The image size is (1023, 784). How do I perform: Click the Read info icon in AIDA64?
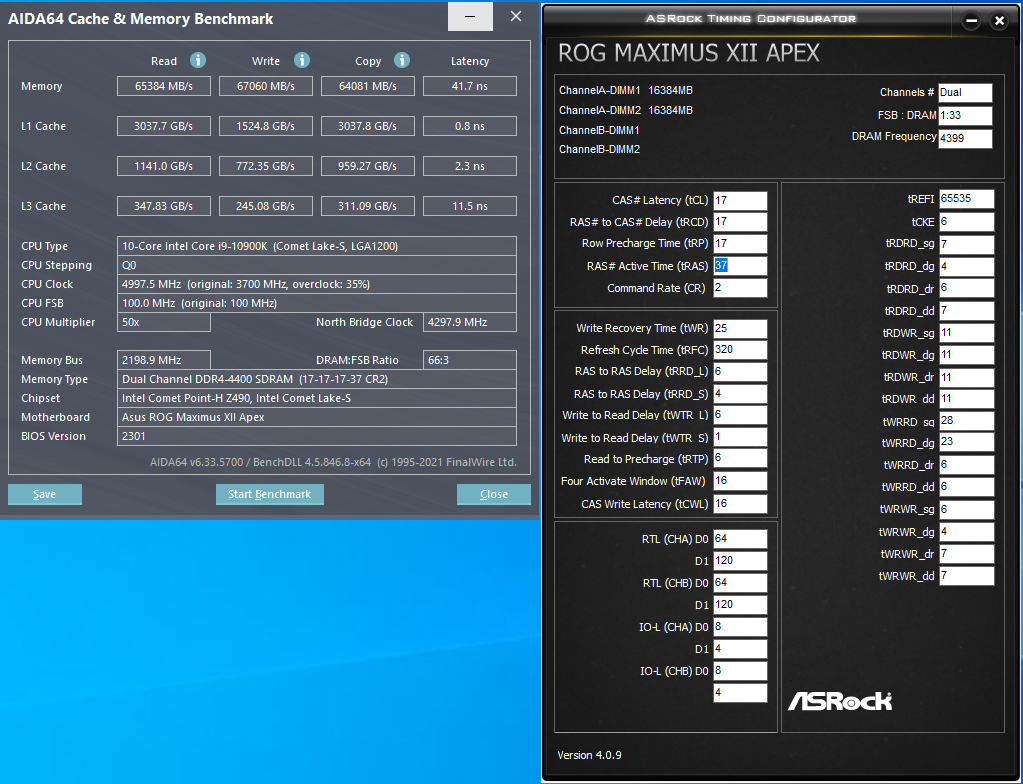click(198, 61)
